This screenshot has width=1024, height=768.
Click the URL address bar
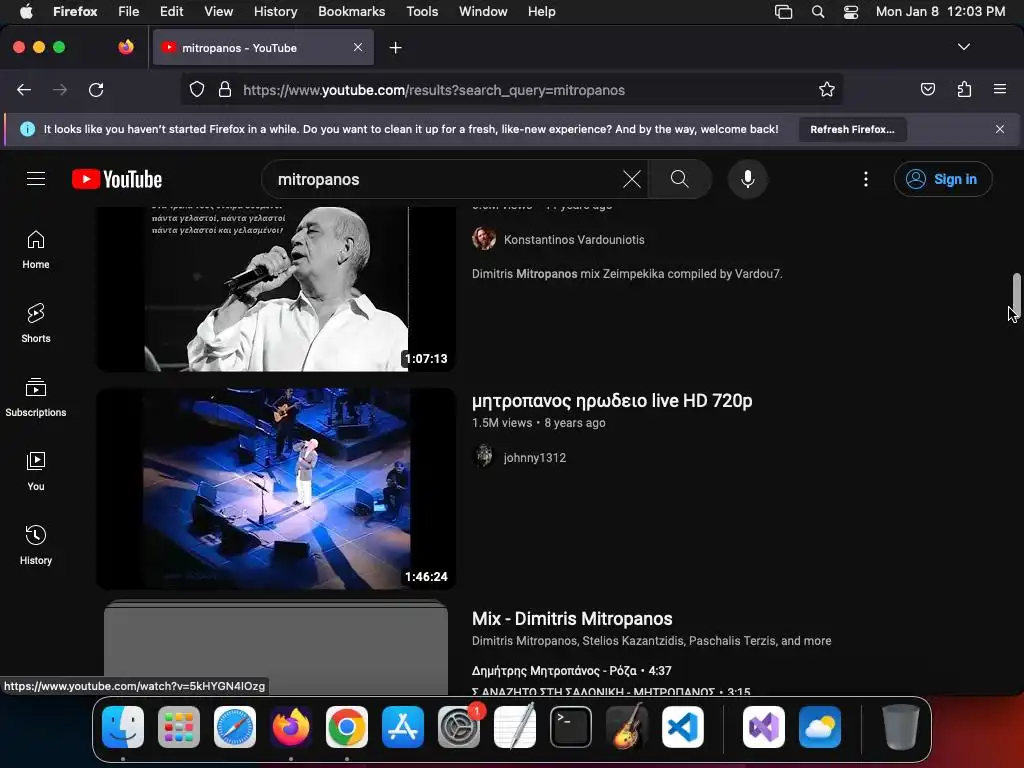pos(511,89)
